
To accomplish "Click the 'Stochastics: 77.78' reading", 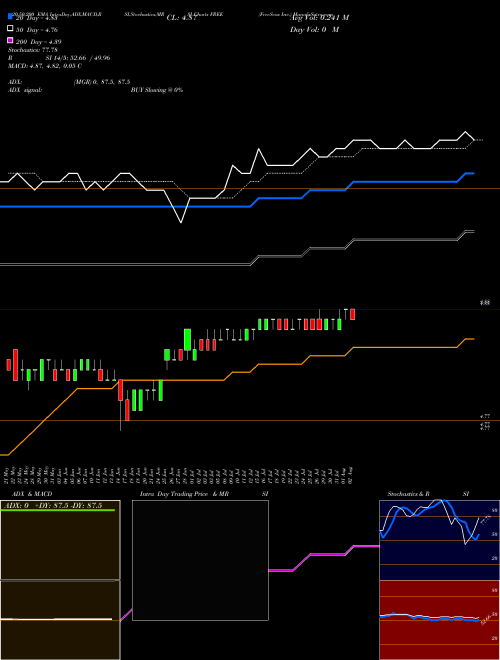I will [33, 50].
